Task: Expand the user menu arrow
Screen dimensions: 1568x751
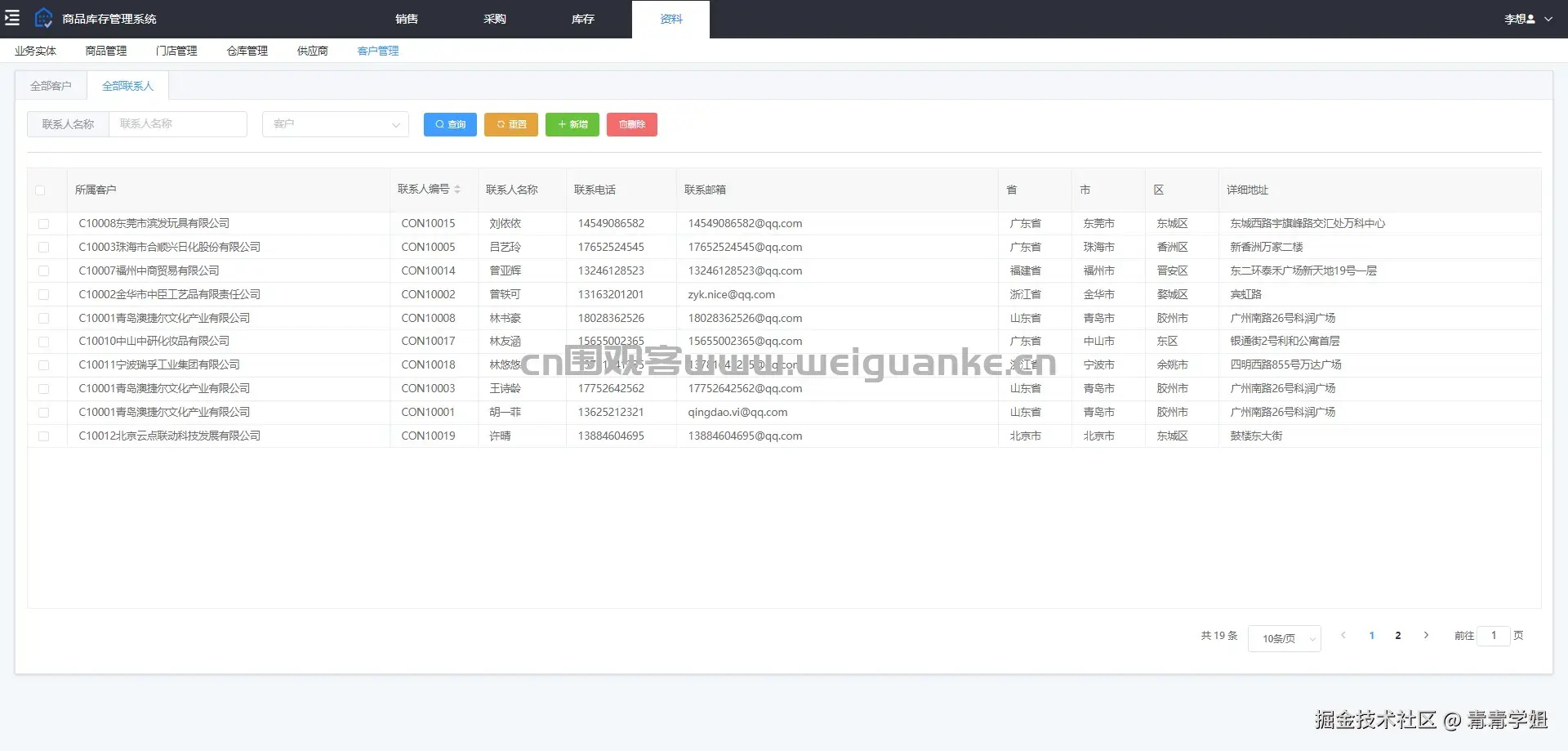Action: pos(1548,19)
